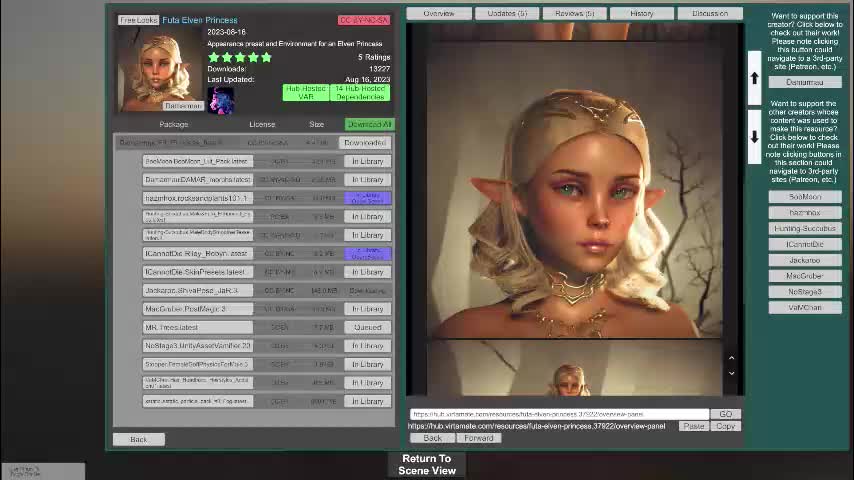Click the resource thumbnail image
This screenshot has width=854, height=480.
tap(160, 69)
